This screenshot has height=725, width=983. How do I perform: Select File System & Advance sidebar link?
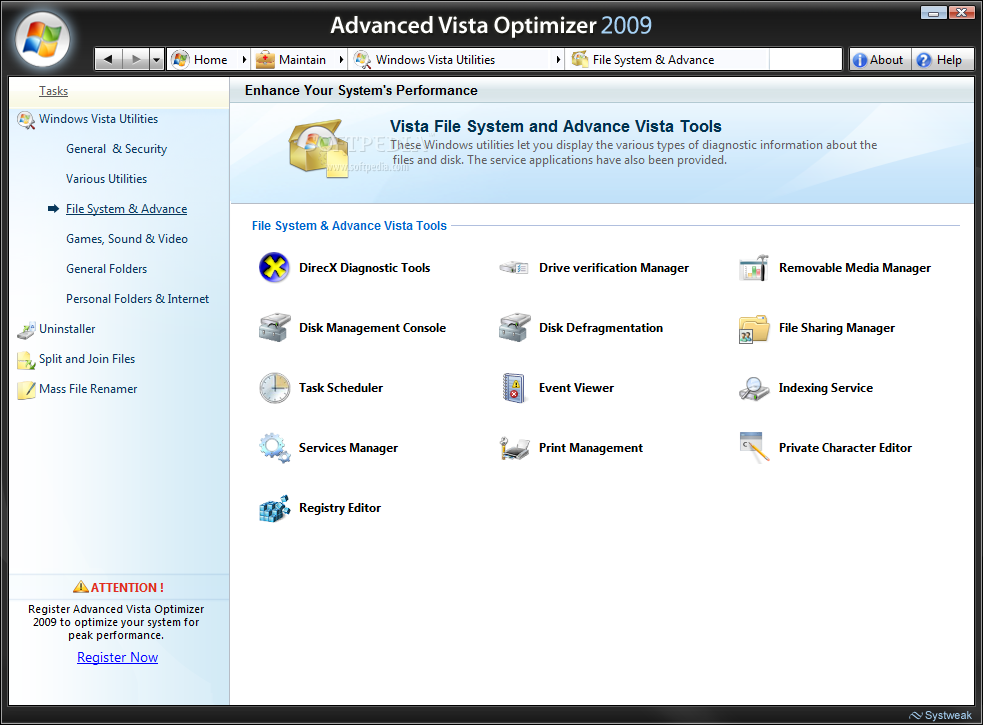(x=127, y=209)
